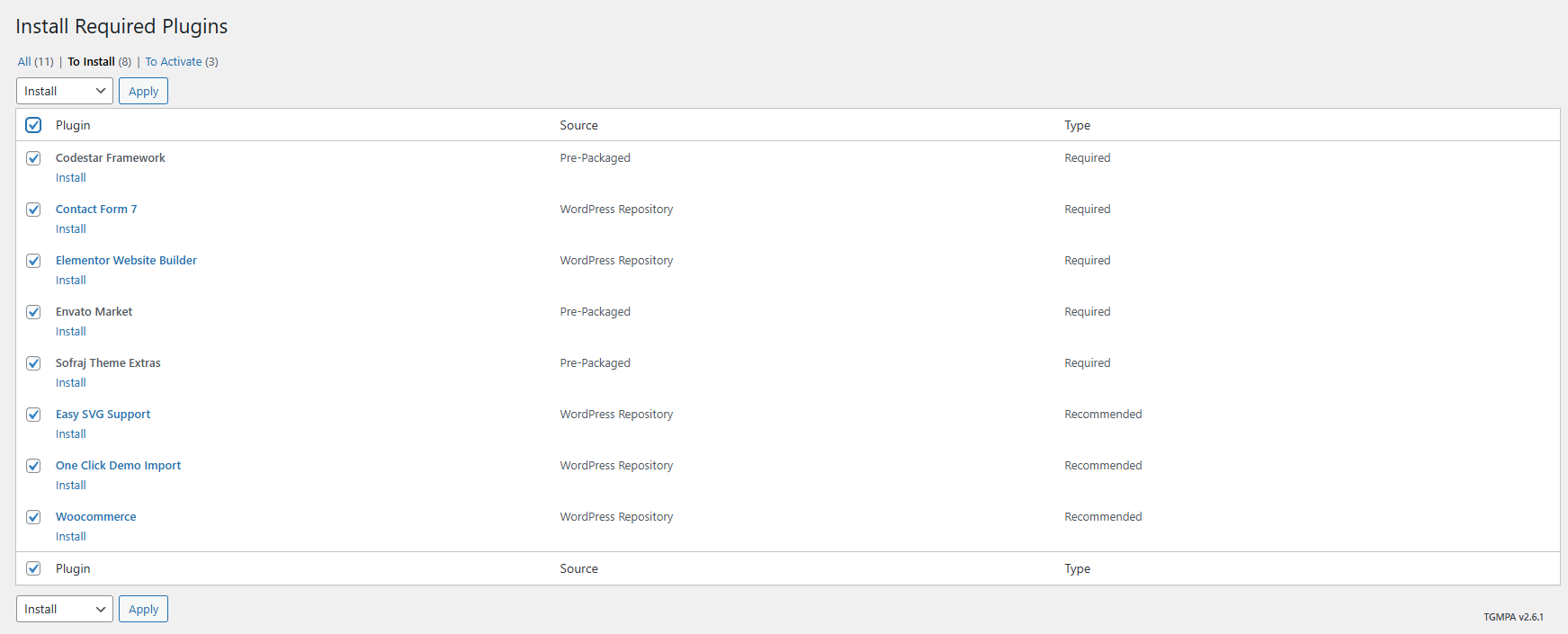Image resolution: width=1568 pixels, height=634 pixels.
Task: Toggle the Envato Market checkbox
Action: tap(33, 312)
